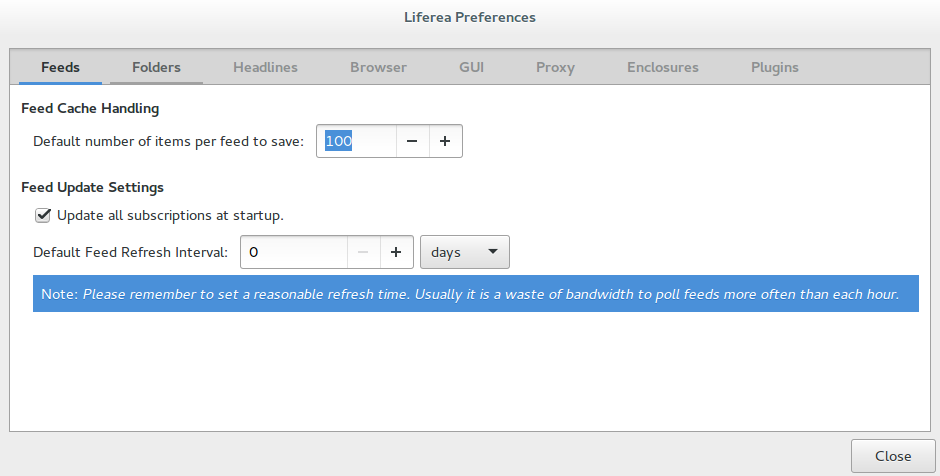Open the days unit dropdown
Image resolution: width=940 pixels, height=476 pixels.
coord(465,252)
